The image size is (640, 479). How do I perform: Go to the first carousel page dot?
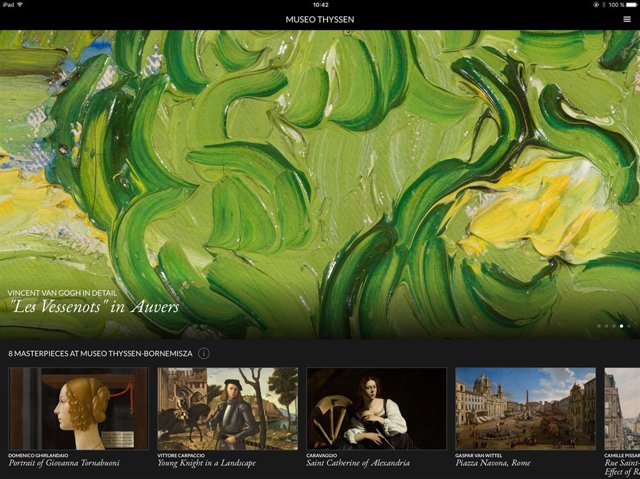point(598,326)
